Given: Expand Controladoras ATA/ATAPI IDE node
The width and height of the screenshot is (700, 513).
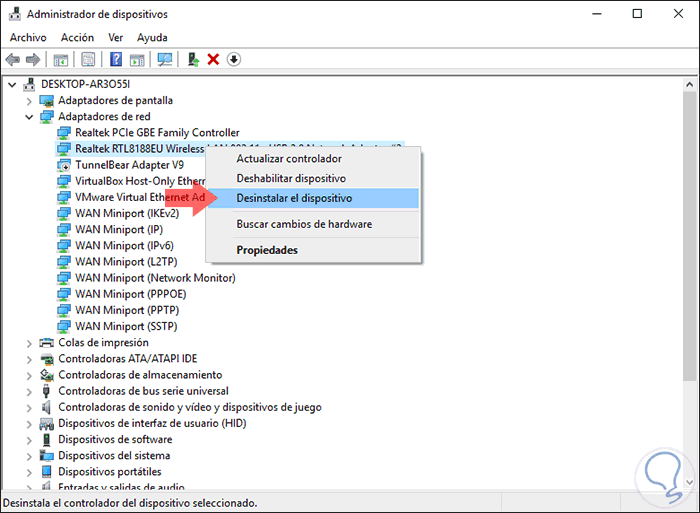Looking at the screenshot, I should (29, 359).
